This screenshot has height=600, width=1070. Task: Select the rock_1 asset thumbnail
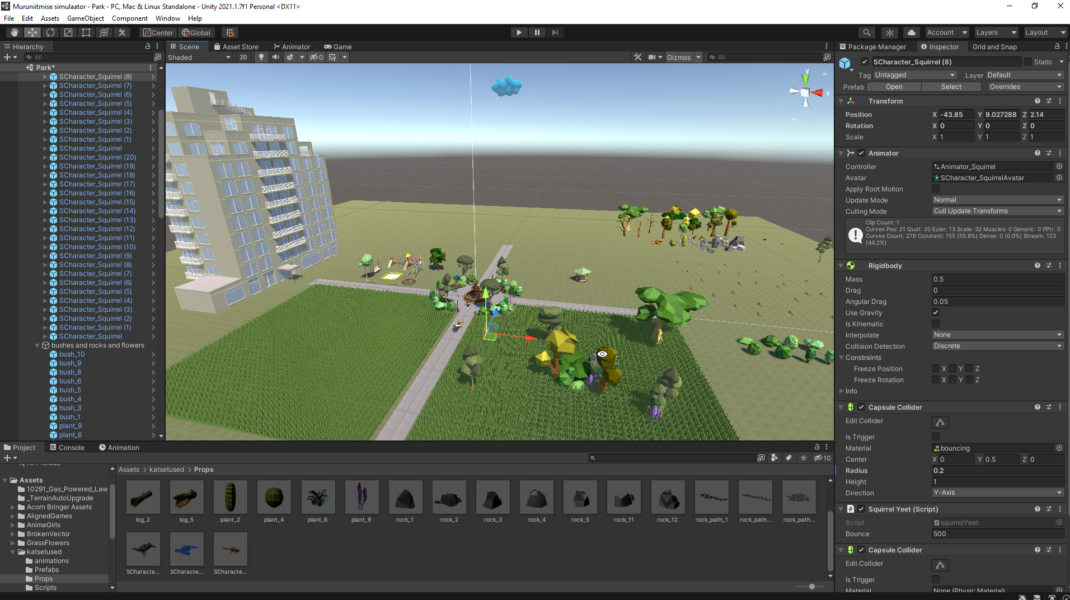(x=405, y=499)
